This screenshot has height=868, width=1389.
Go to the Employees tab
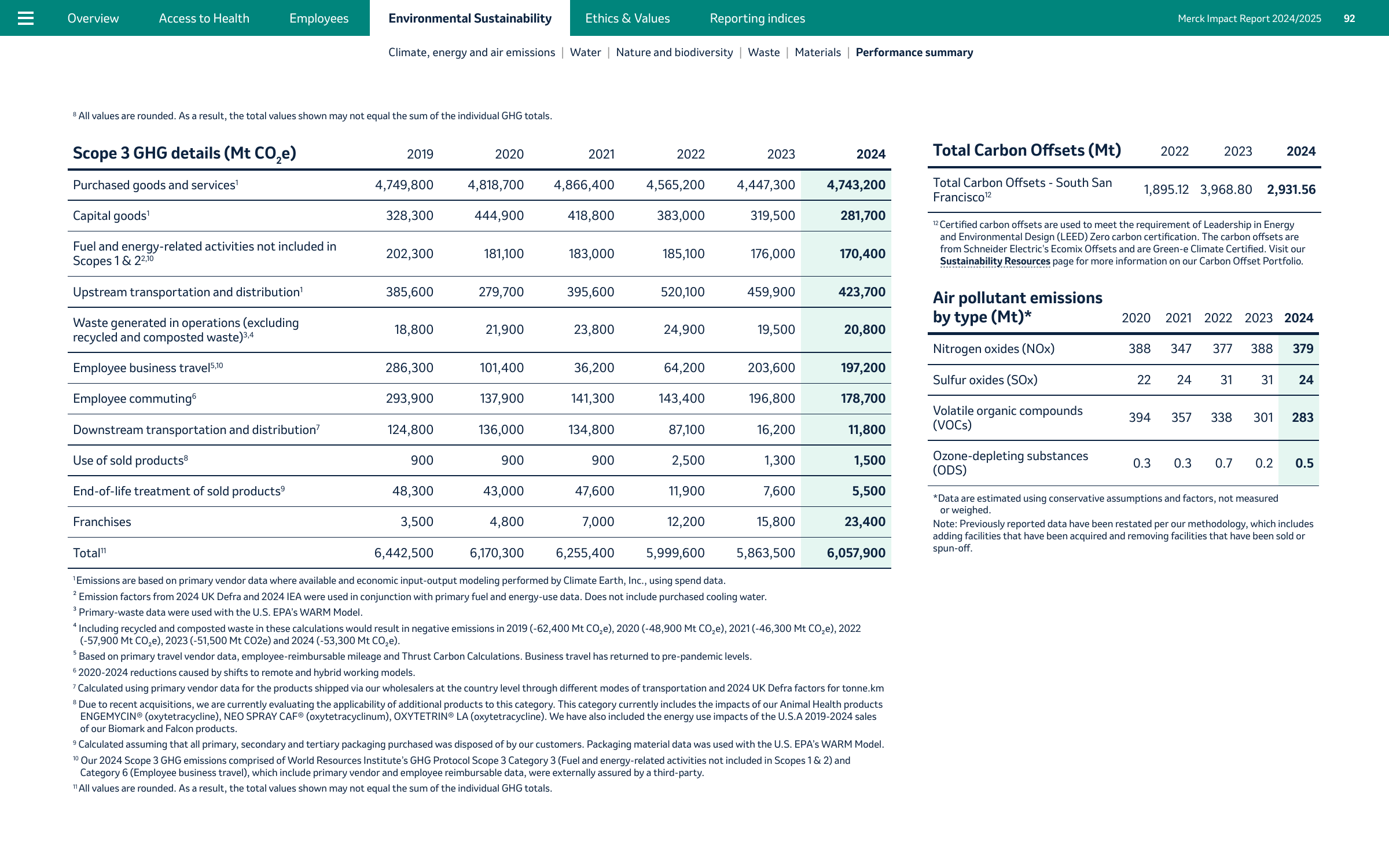[319, 18]
